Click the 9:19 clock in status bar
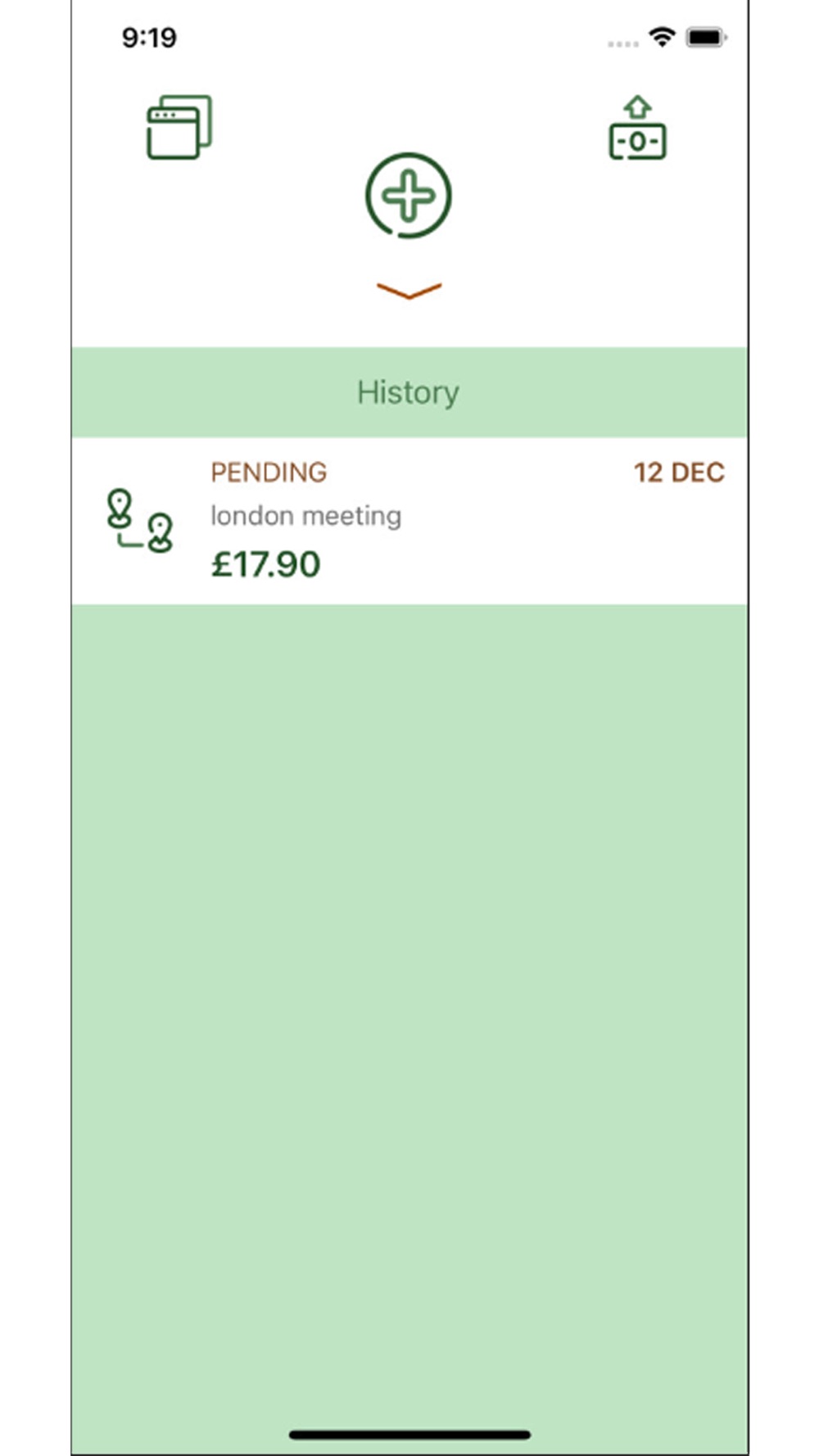819x1456 pixels. [x=149, y=38]
